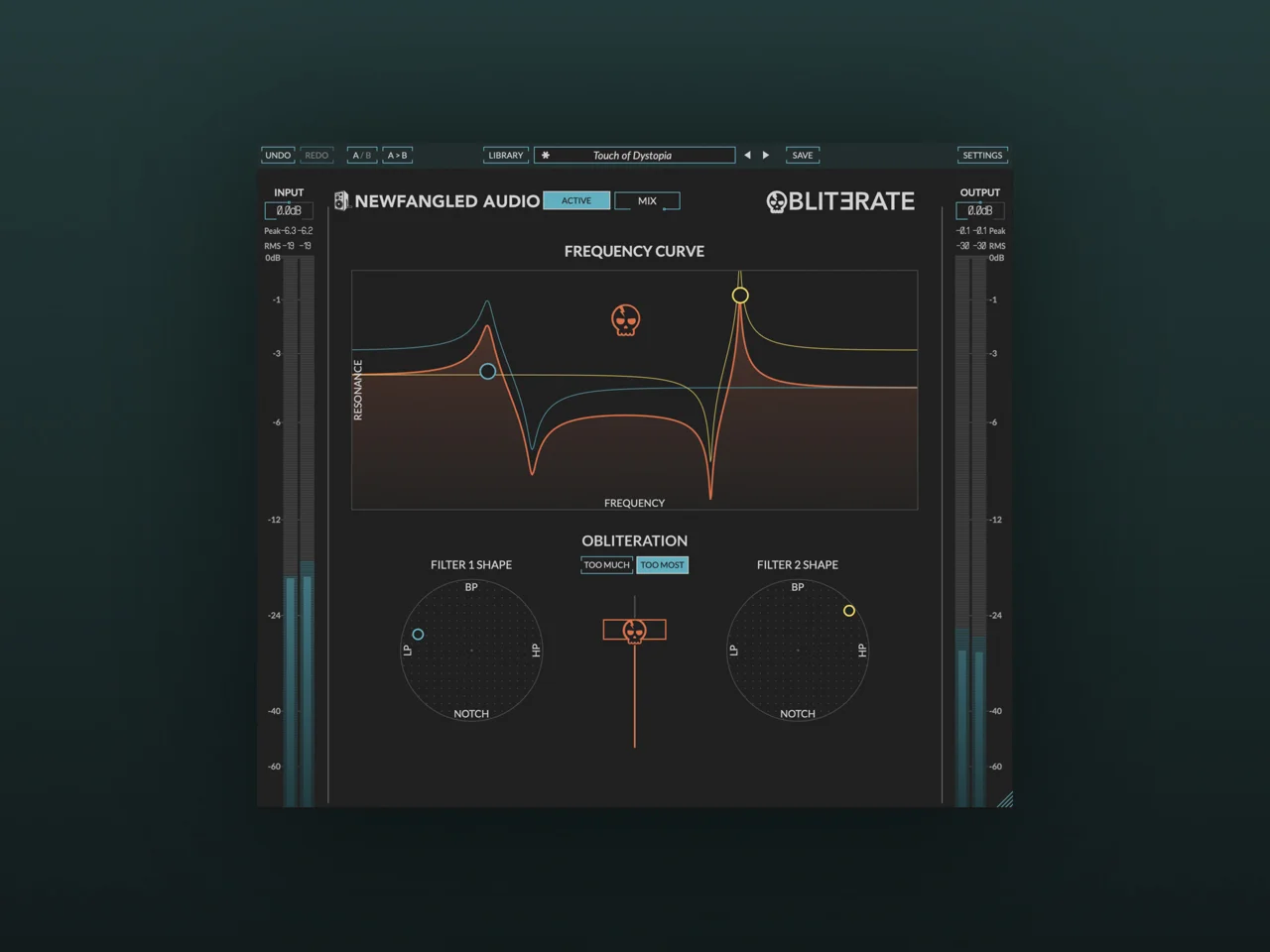
Task: Click the UNDO button
Action: pyautogui.click(x=278, y=156)
